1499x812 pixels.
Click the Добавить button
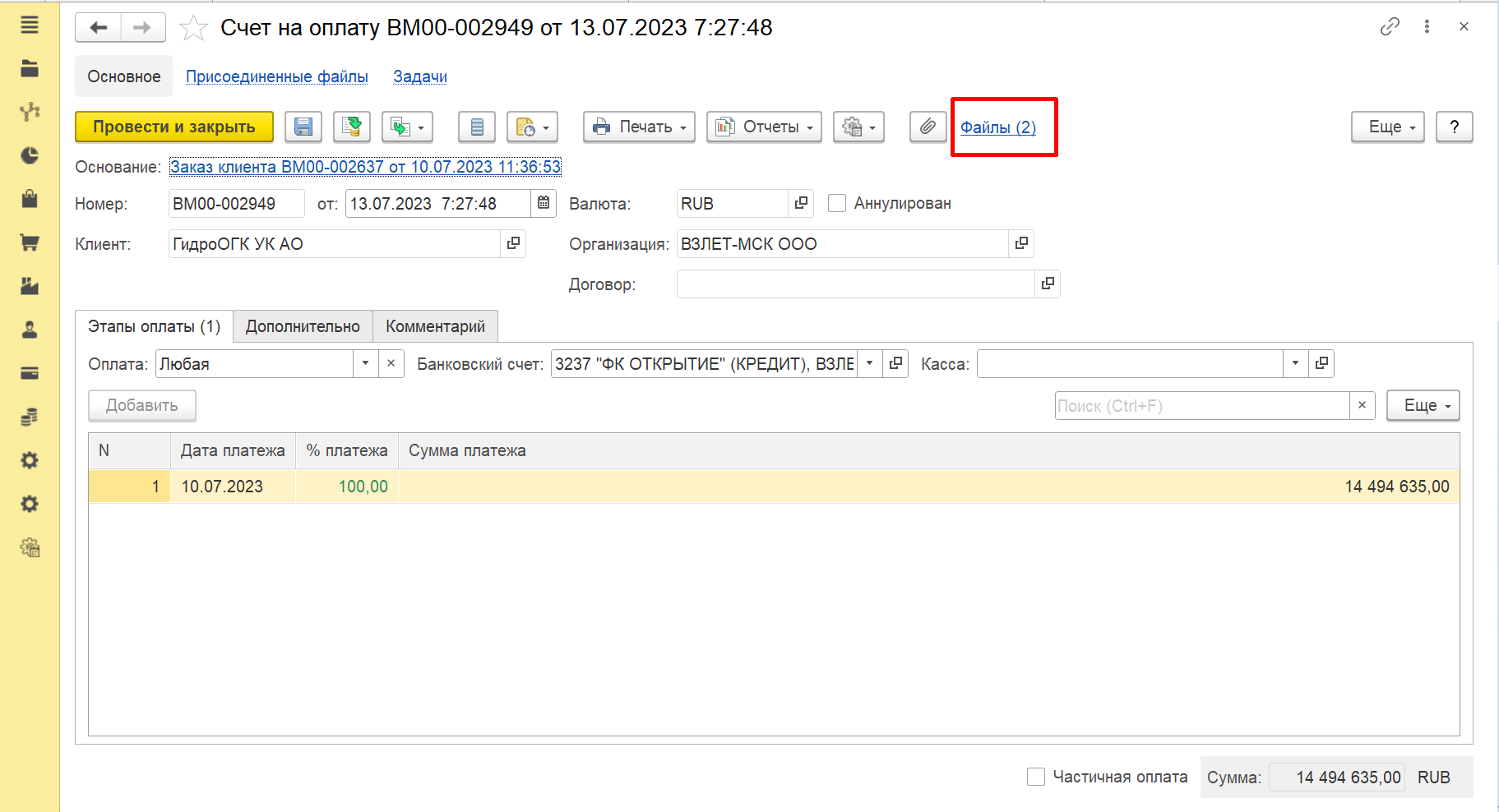coord(142,405)
